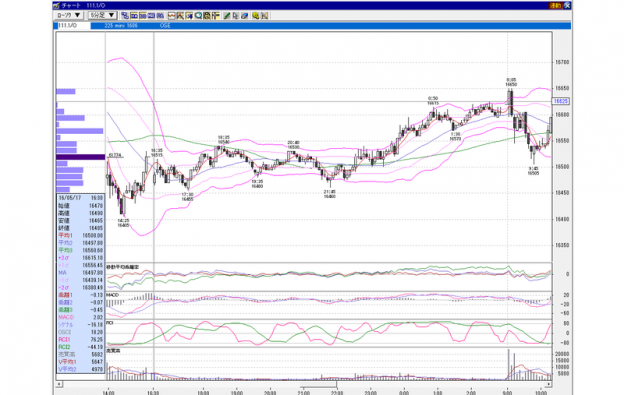
Task: Click the linked-windows toolbar icon
Action: [x=125, y=16]
